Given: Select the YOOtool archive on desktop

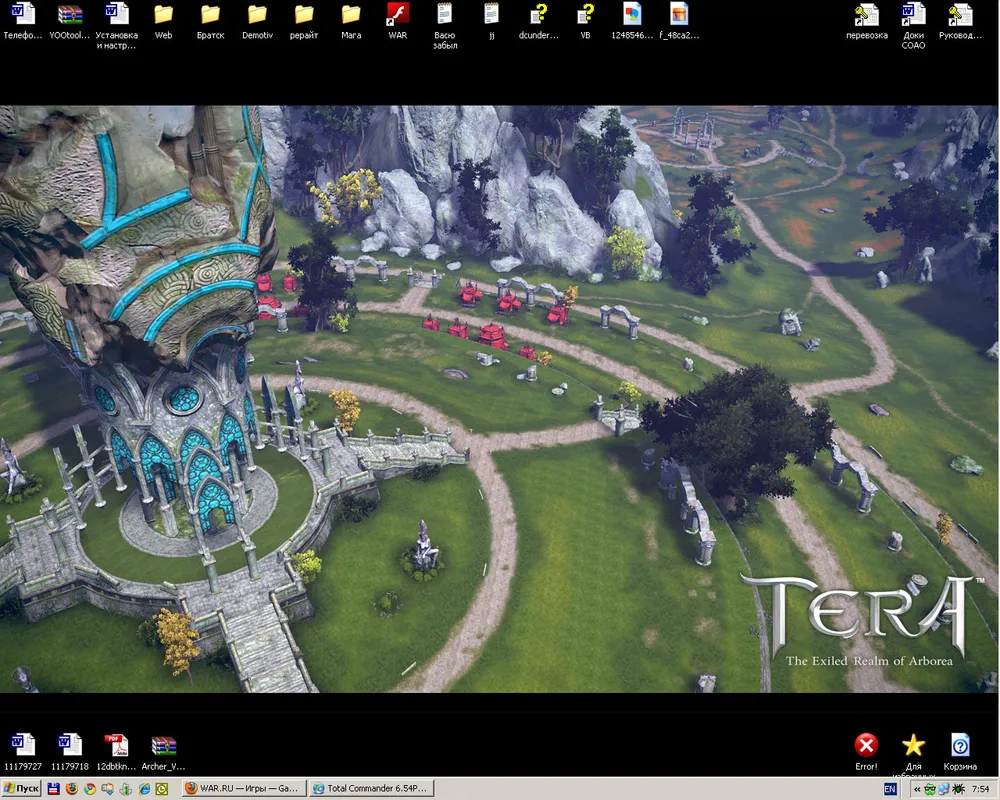Looking at the screenshot, I should (x=69, y=15).
